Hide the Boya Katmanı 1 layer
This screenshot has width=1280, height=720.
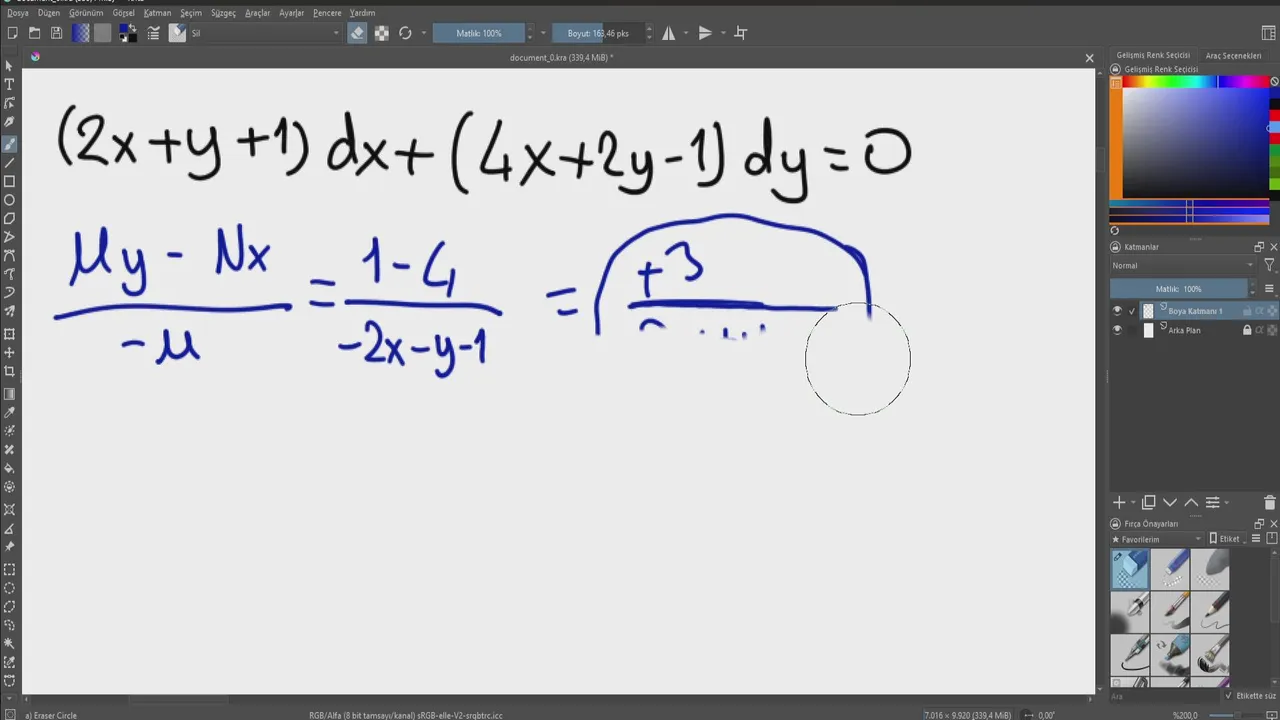[x=1117, y=311]
